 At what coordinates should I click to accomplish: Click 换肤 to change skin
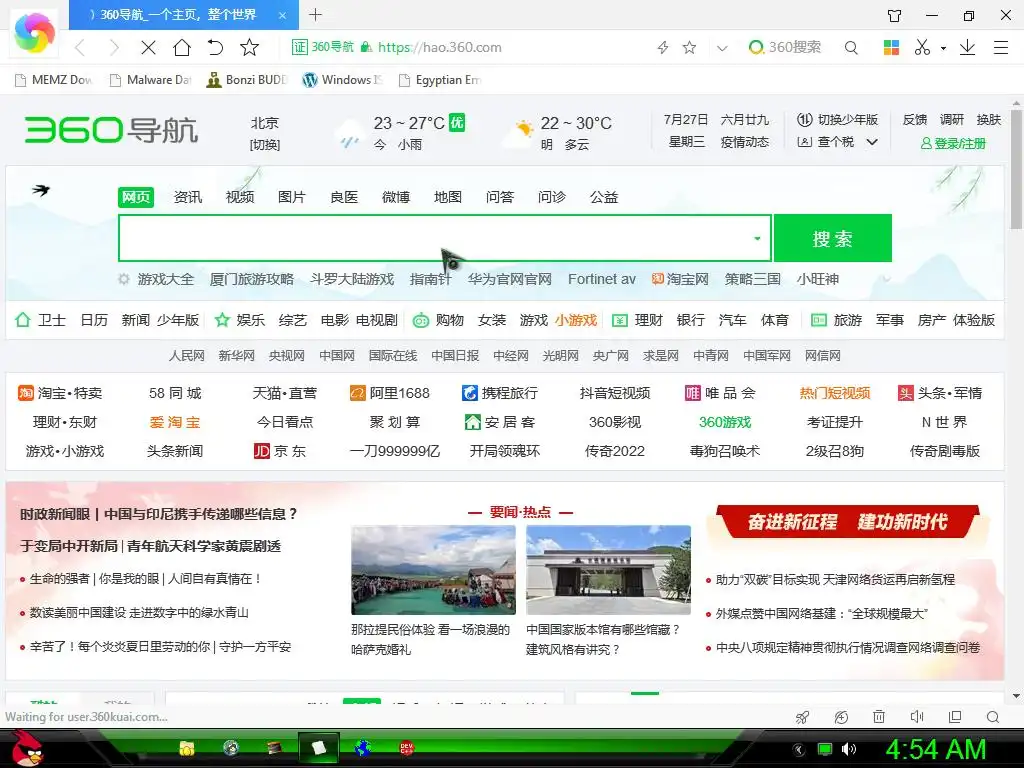[x=989, y=120]
